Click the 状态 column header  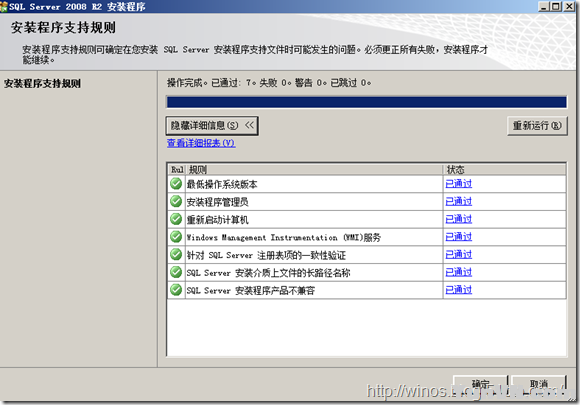[505, 170]
